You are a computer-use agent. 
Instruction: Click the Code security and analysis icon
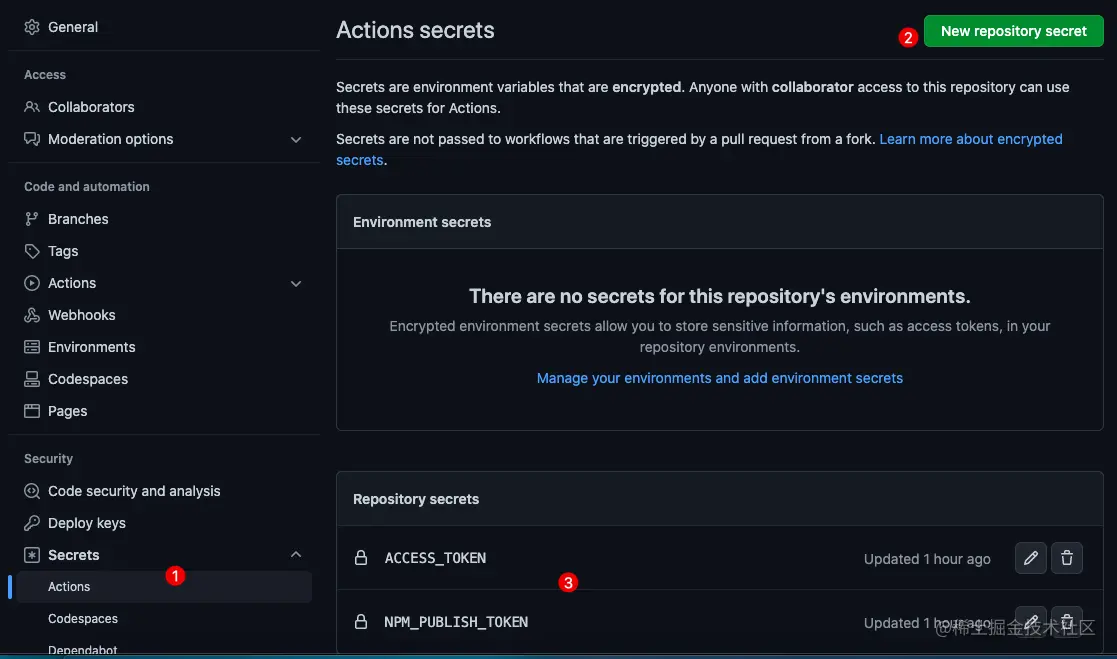pos(32,491)
